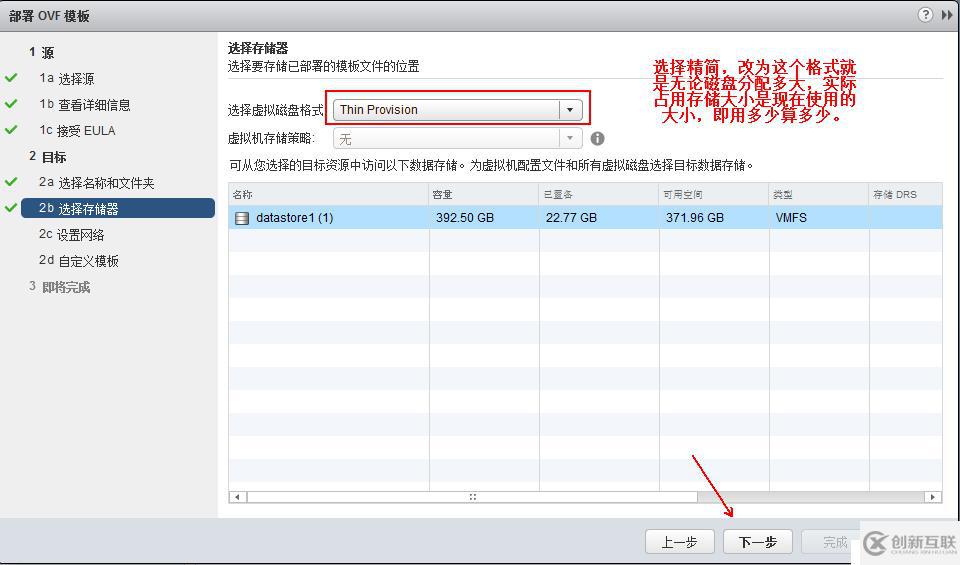Click the 完成 finish button
The height and width of the screenshot is (565, 960).
[x=834, y=542]
